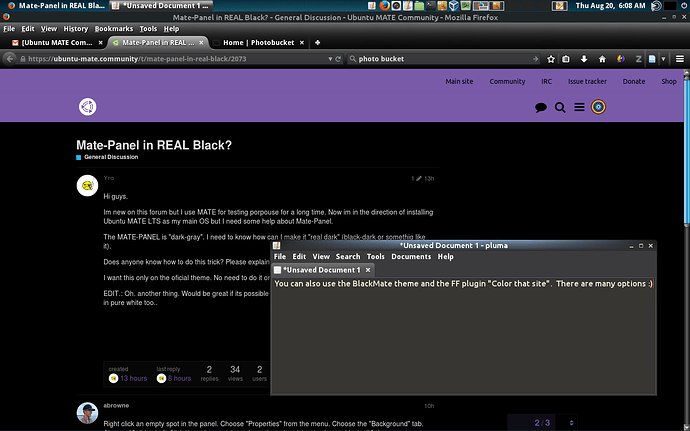Open the IRC link
This screenshot has height=431, width=690.
546,81
